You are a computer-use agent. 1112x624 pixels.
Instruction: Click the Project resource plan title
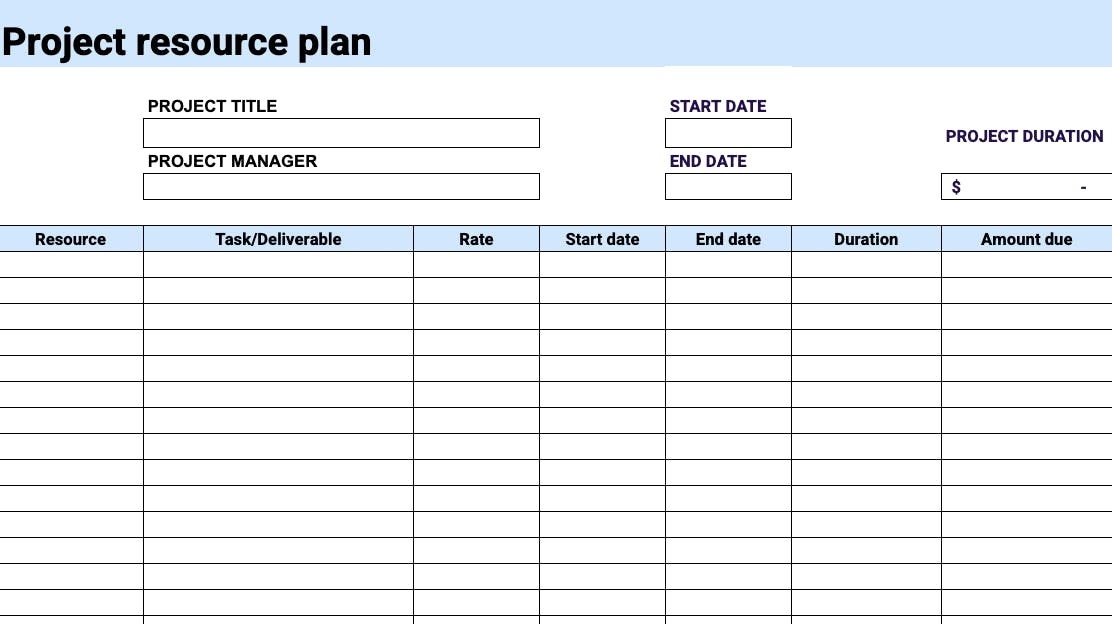[x=187, y=42]
